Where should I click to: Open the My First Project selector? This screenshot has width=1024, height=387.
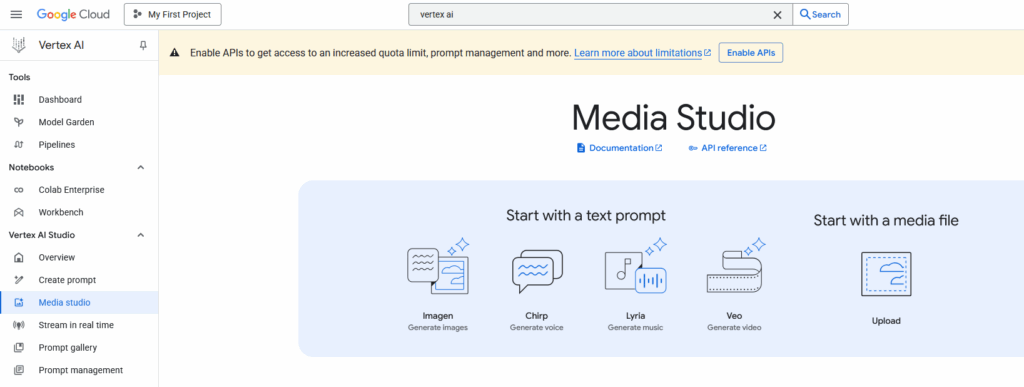coord(172,14)
